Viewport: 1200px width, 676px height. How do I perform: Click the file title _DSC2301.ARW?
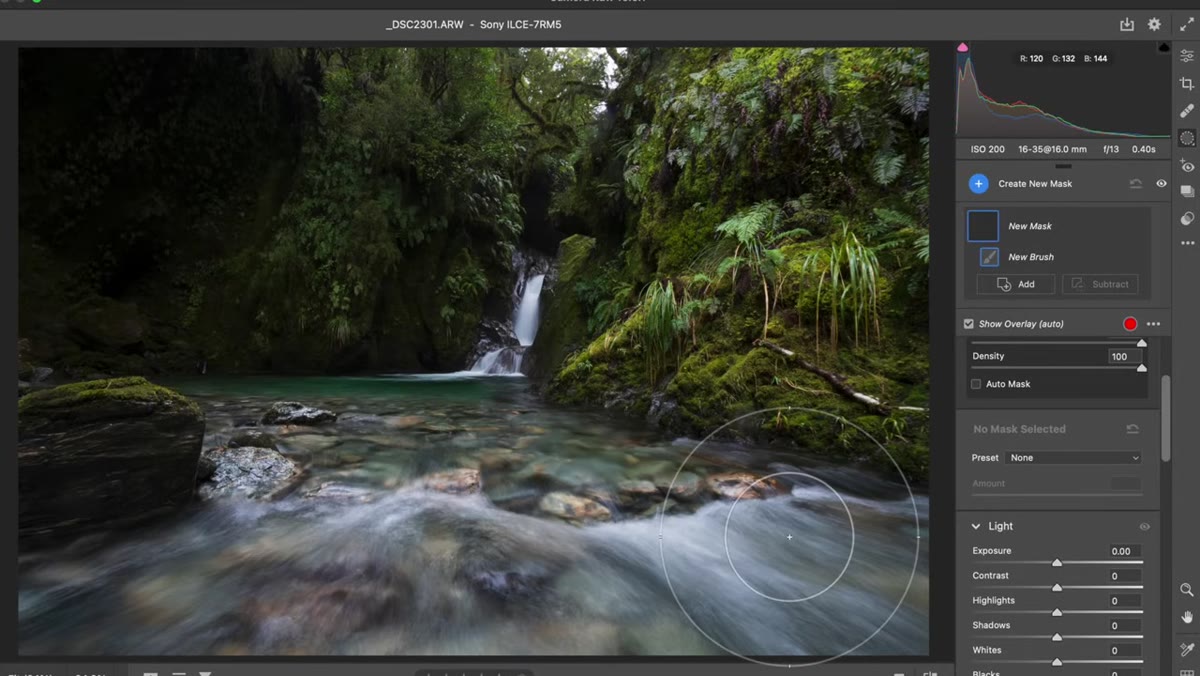pos(423,24)
